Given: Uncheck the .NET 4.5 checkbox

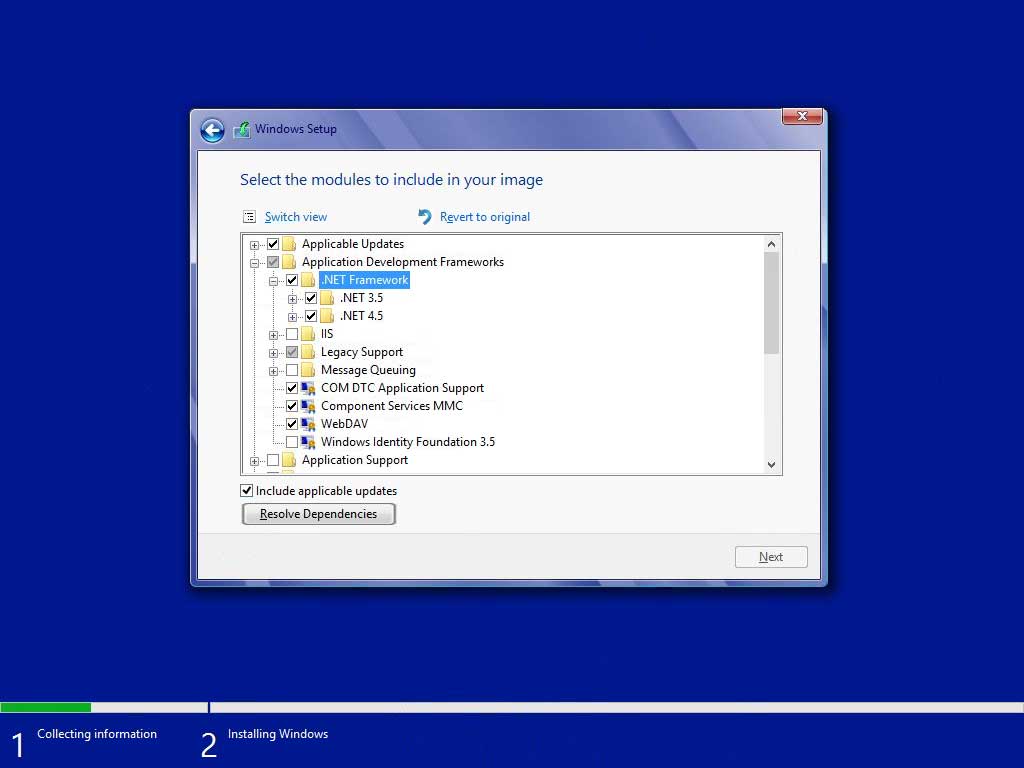Looking at the screenshot, I should [x=311, y=316].
